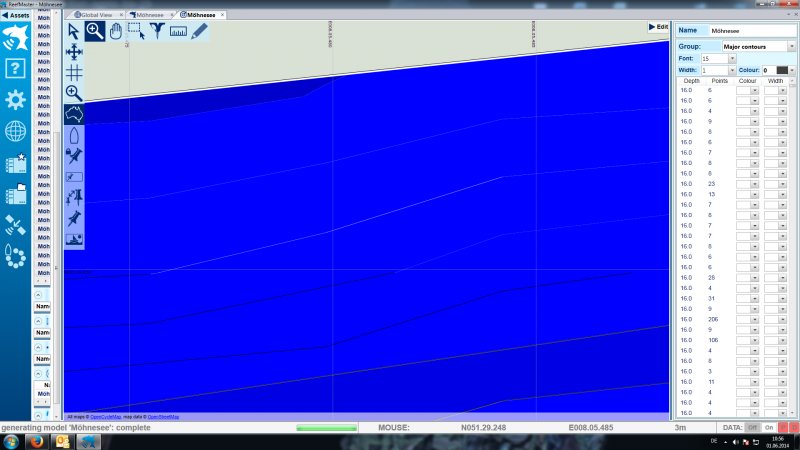This screenshot has width=800, height=450.
Task: Open the Width dropdown
Action: 731,71
